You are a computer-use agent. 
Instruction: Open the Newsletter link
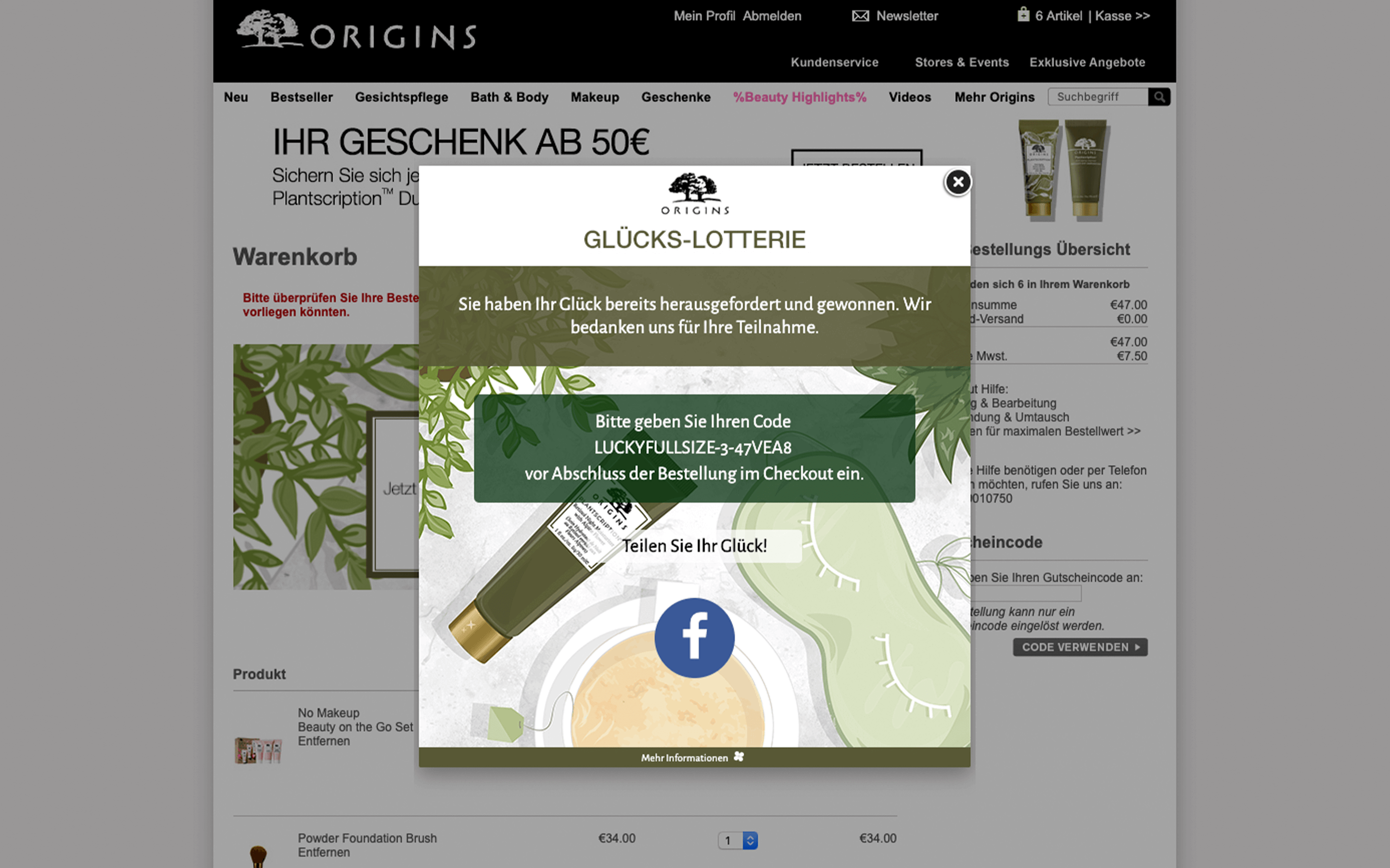point(907,16)
